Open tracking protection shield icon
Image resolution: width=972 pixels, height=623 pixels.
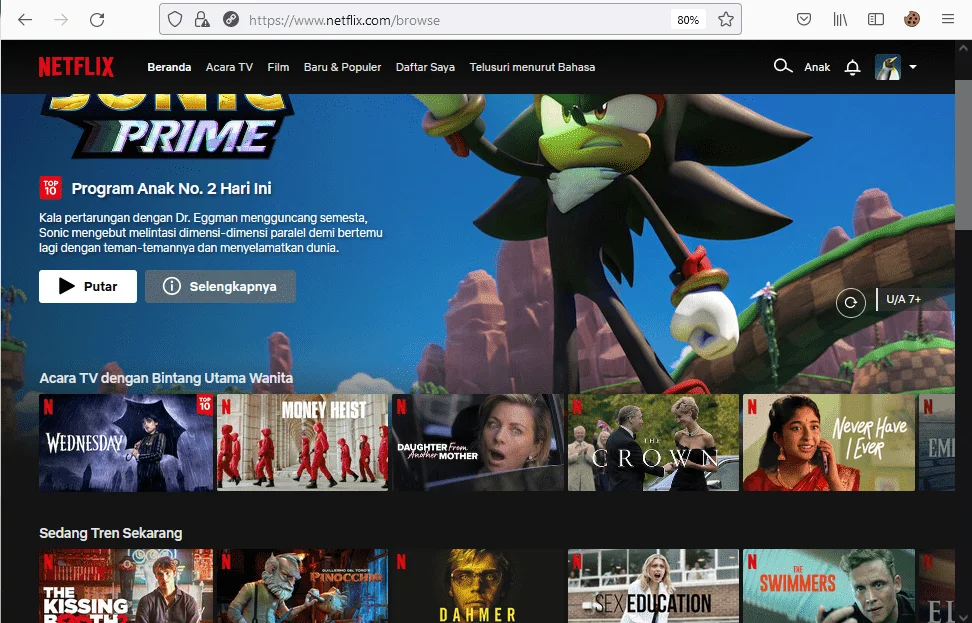pos(175,20)
